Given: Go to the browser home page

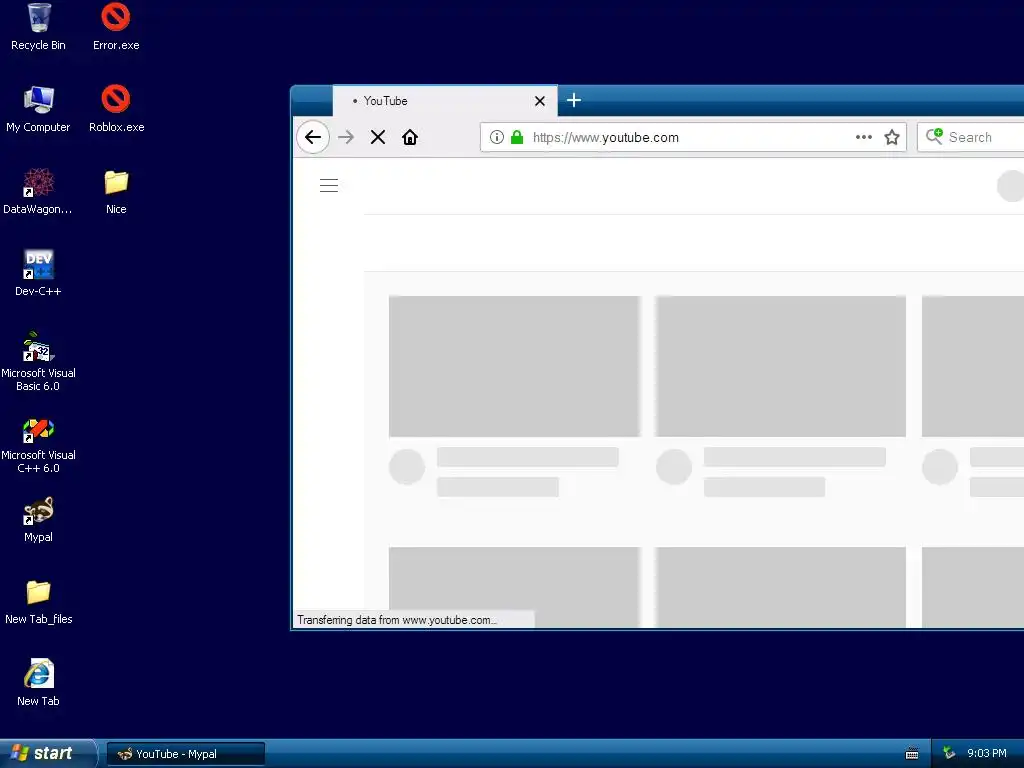Looking at the screenshot, I should coord(409,137).
